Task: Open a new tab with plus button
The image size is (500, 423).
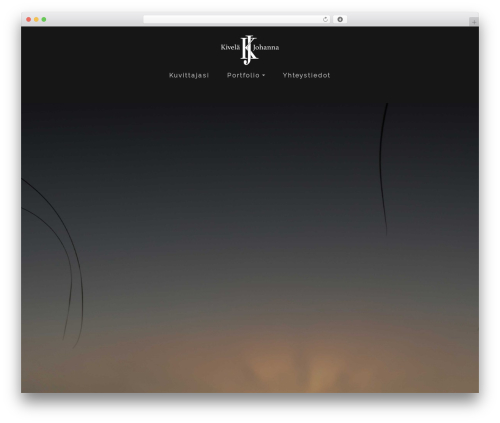Action: (474, 22)
